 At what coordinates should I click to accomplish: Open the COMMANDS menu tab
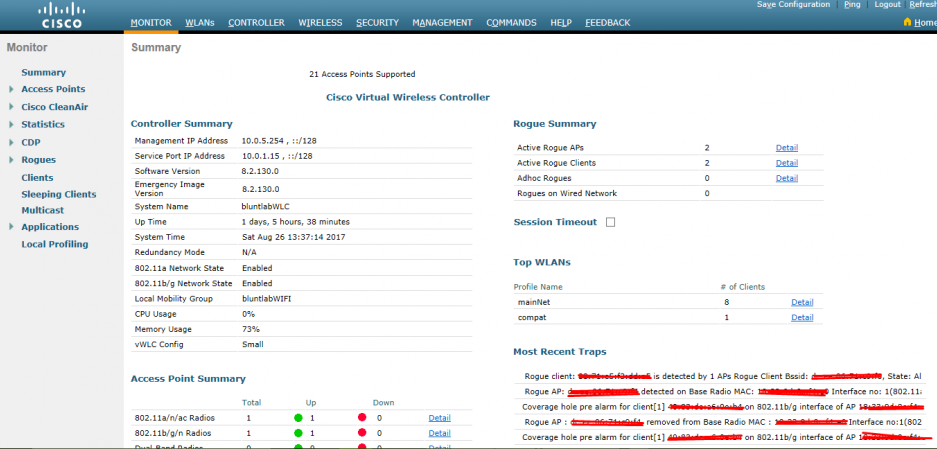pyautogui.click(x=511, y=23)
